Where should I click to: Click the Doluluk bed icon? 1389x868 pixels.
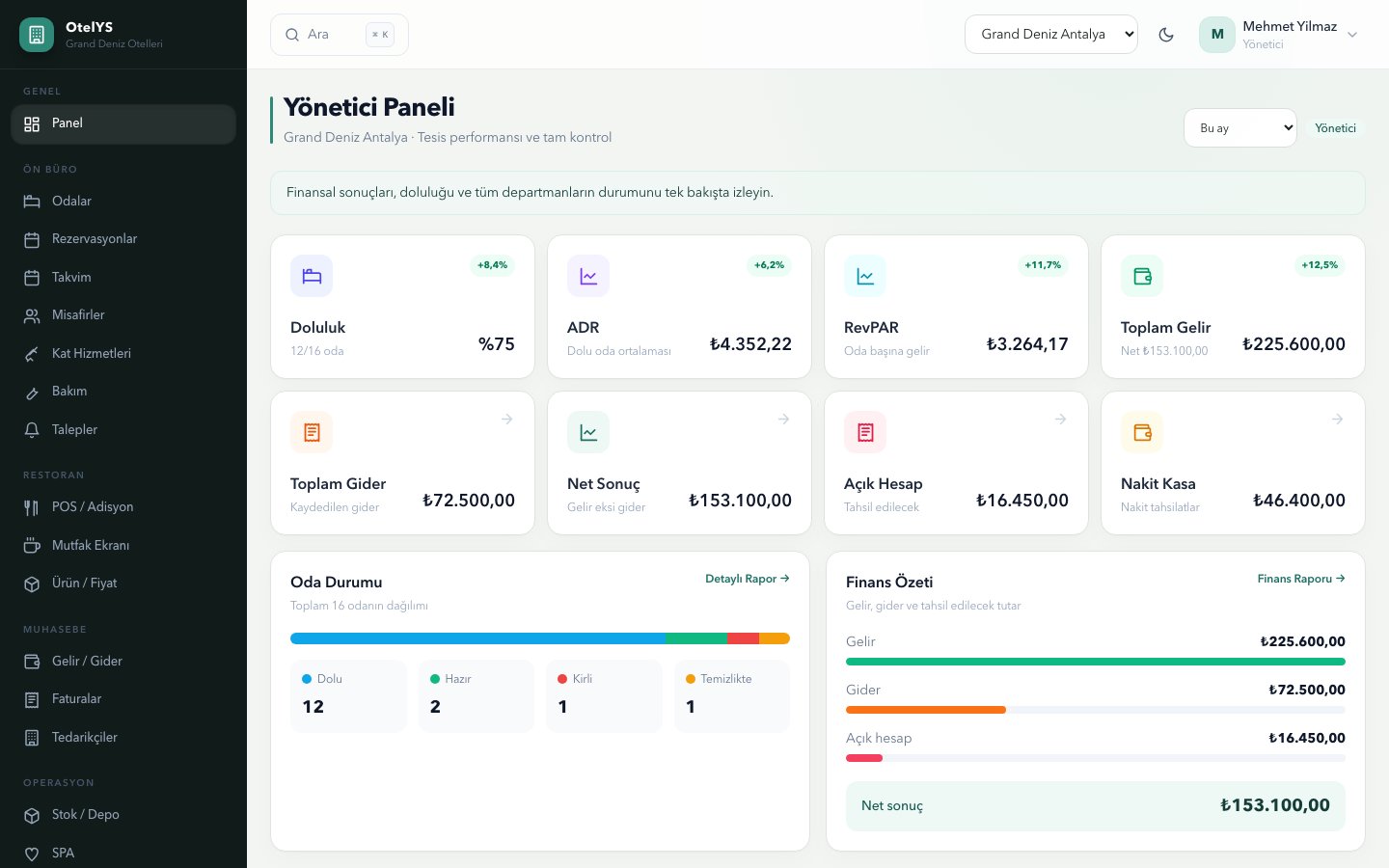pos(312,276)
